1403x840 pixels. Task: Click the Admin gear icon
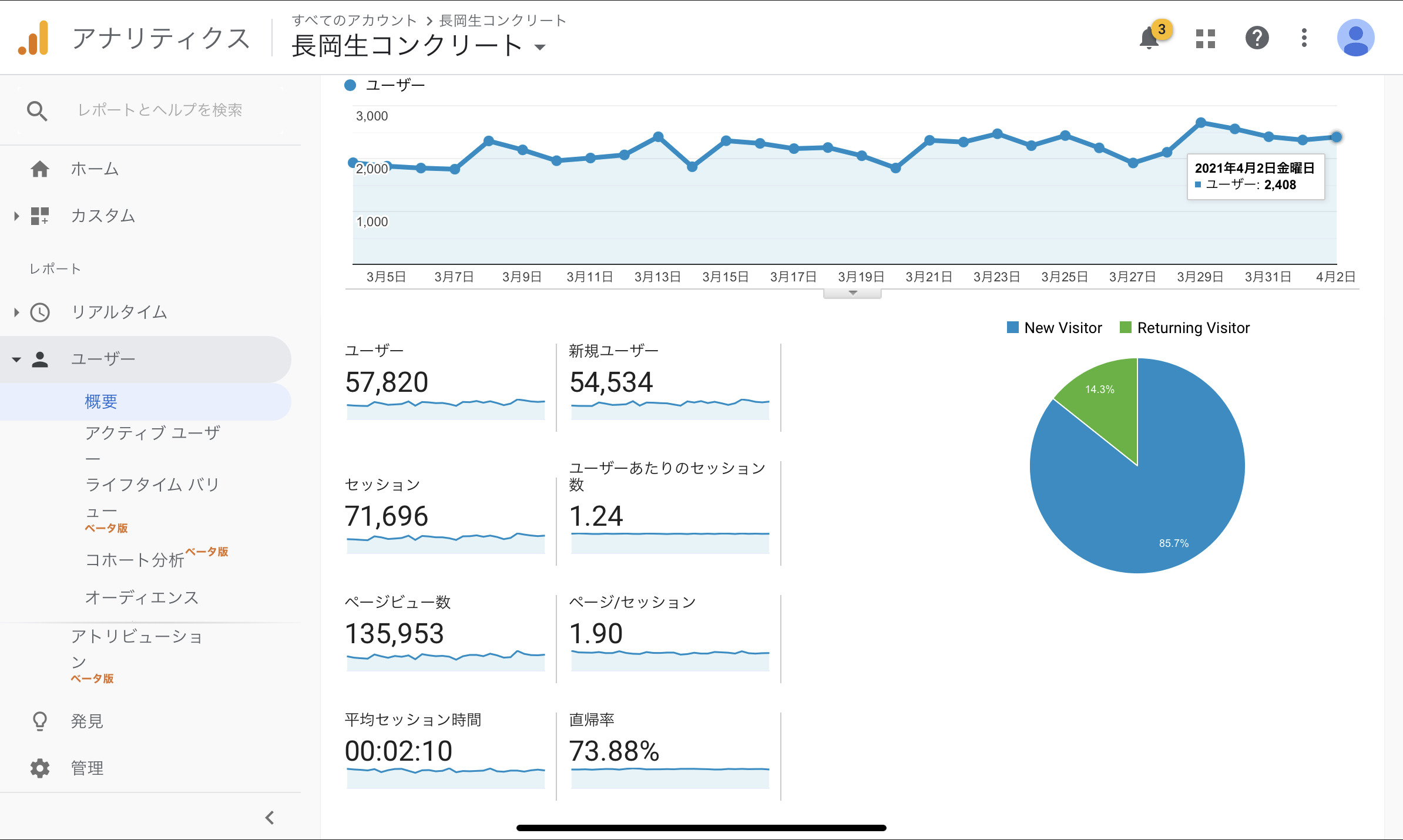[40, 768]
